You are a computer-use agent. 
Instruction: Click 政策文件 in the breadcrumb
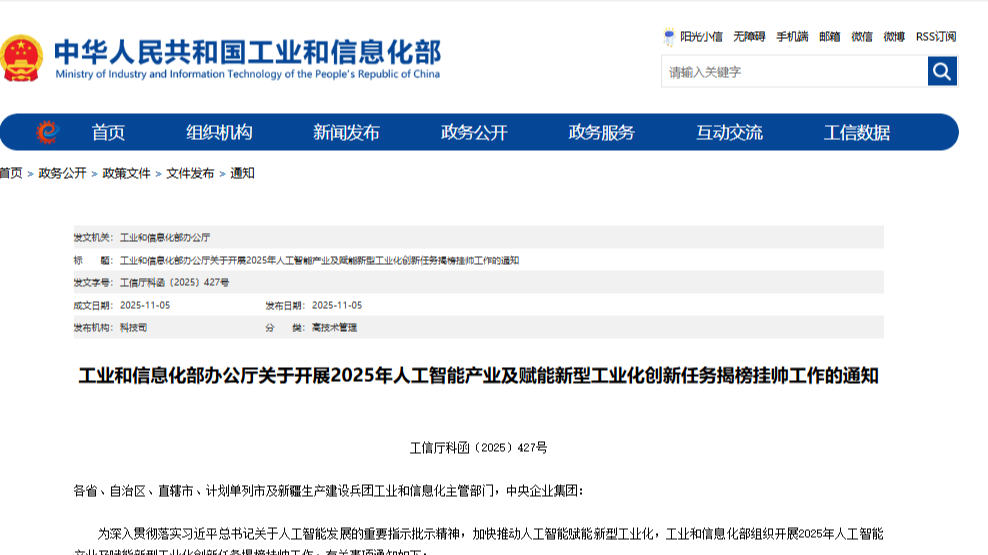tap(126, 173)
